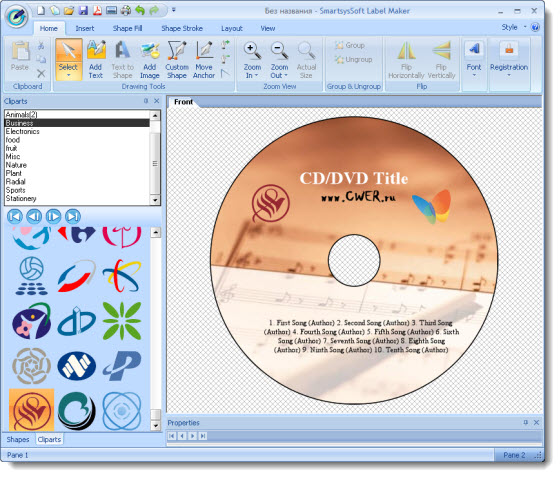The width and height of the screenshot is (560, 477).
Task: Go to next clipart page button
Action: click(x=54, y=216)
